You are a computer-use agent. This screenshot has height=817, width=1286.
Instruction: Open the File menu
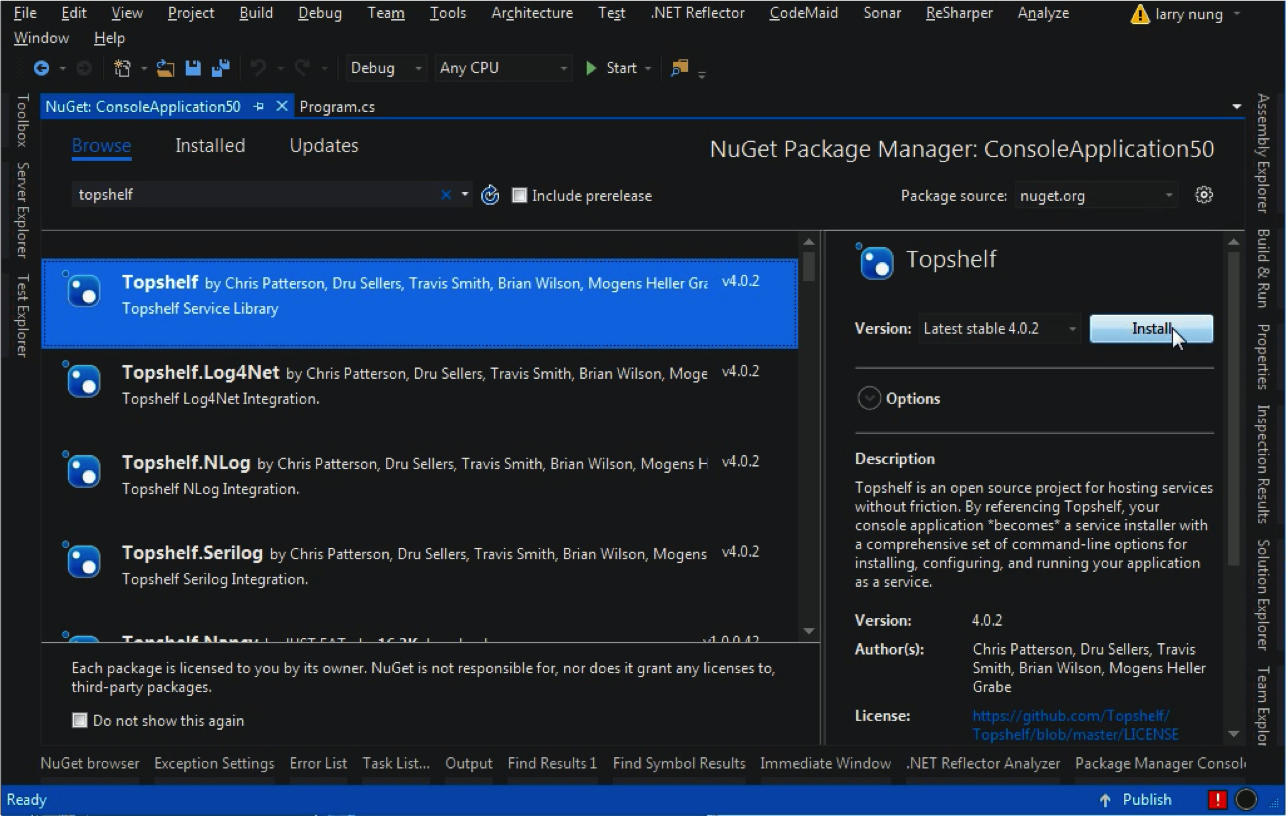25,13
